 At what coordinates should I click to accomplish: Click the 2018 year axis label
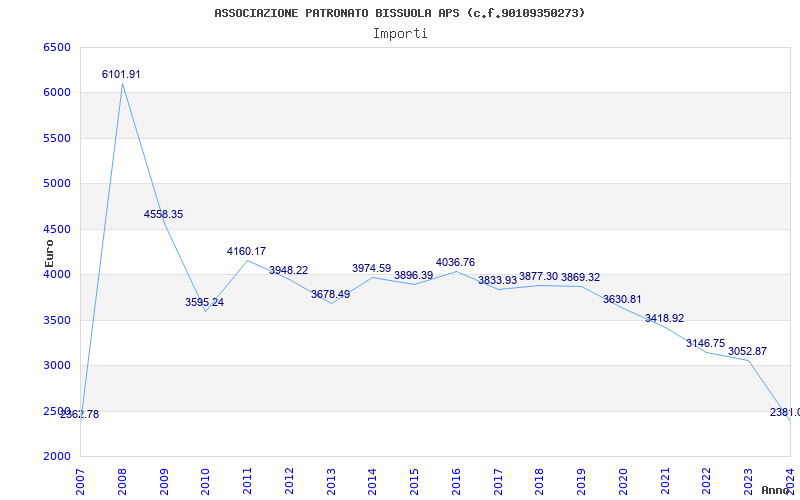click(x=540, y=482)
